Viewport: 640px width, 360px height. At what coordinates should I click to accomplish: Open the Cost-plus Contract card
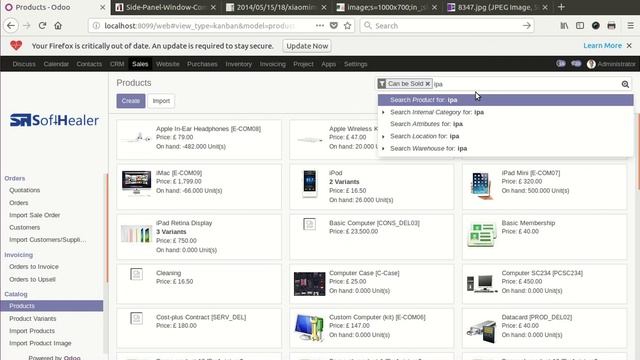point(199,328)
